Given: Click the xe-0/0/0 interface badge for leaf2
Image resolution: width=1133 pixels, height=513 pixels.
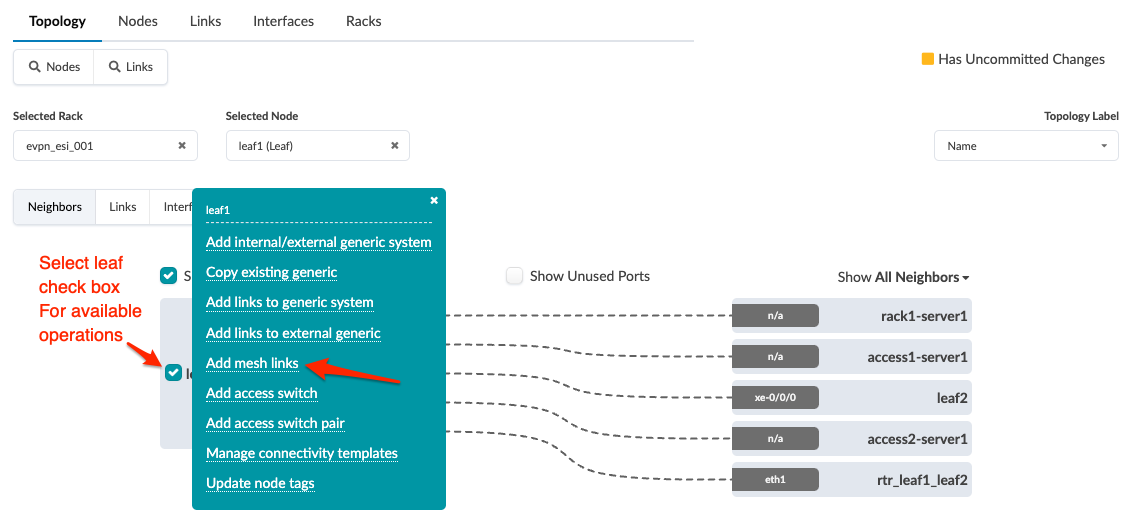Looking at the screenshot, I should (775, 398).
